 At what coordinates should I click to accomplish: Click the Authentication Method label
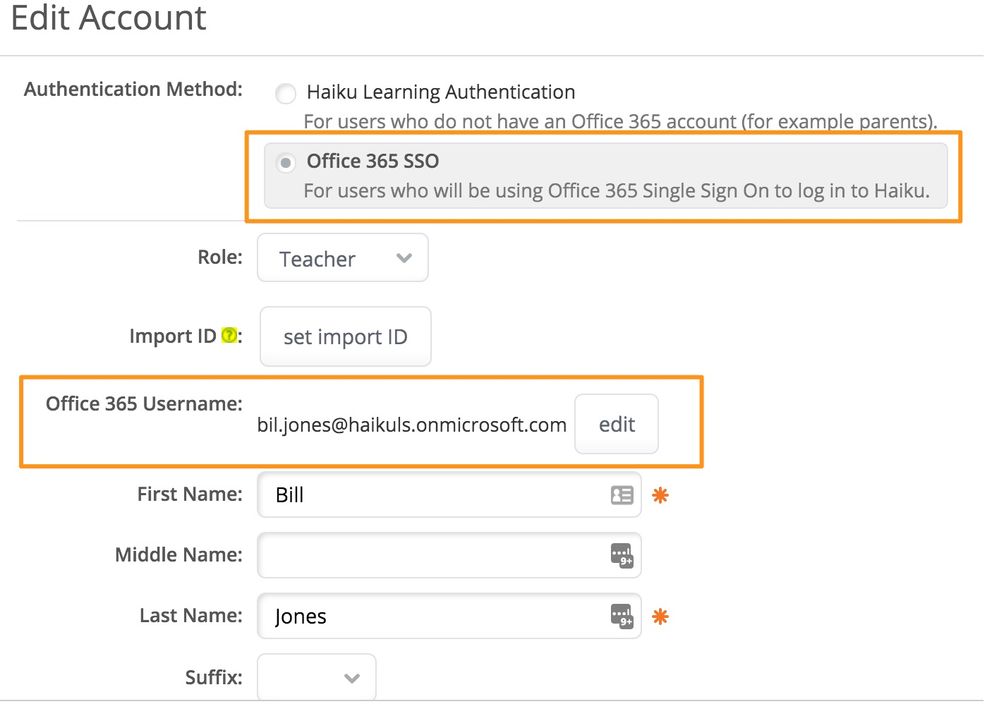tap(133, 89)
